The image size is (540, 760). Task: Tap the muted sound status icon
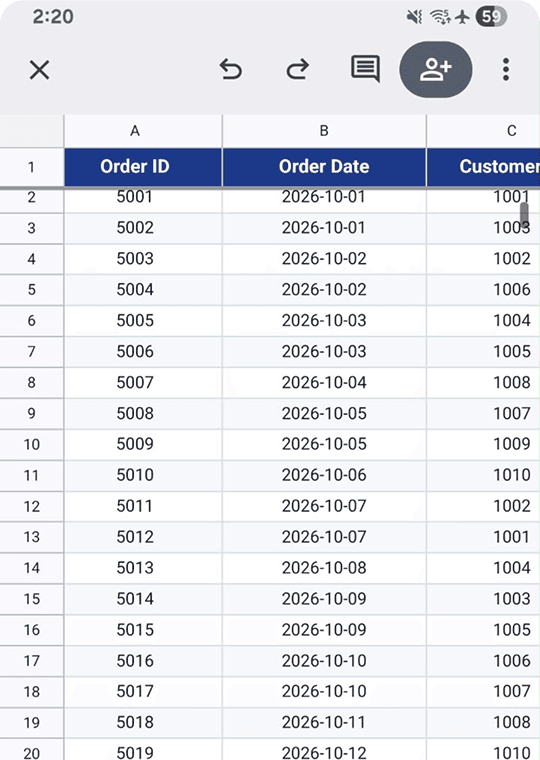pyautogui.click(x=414, y=17)
